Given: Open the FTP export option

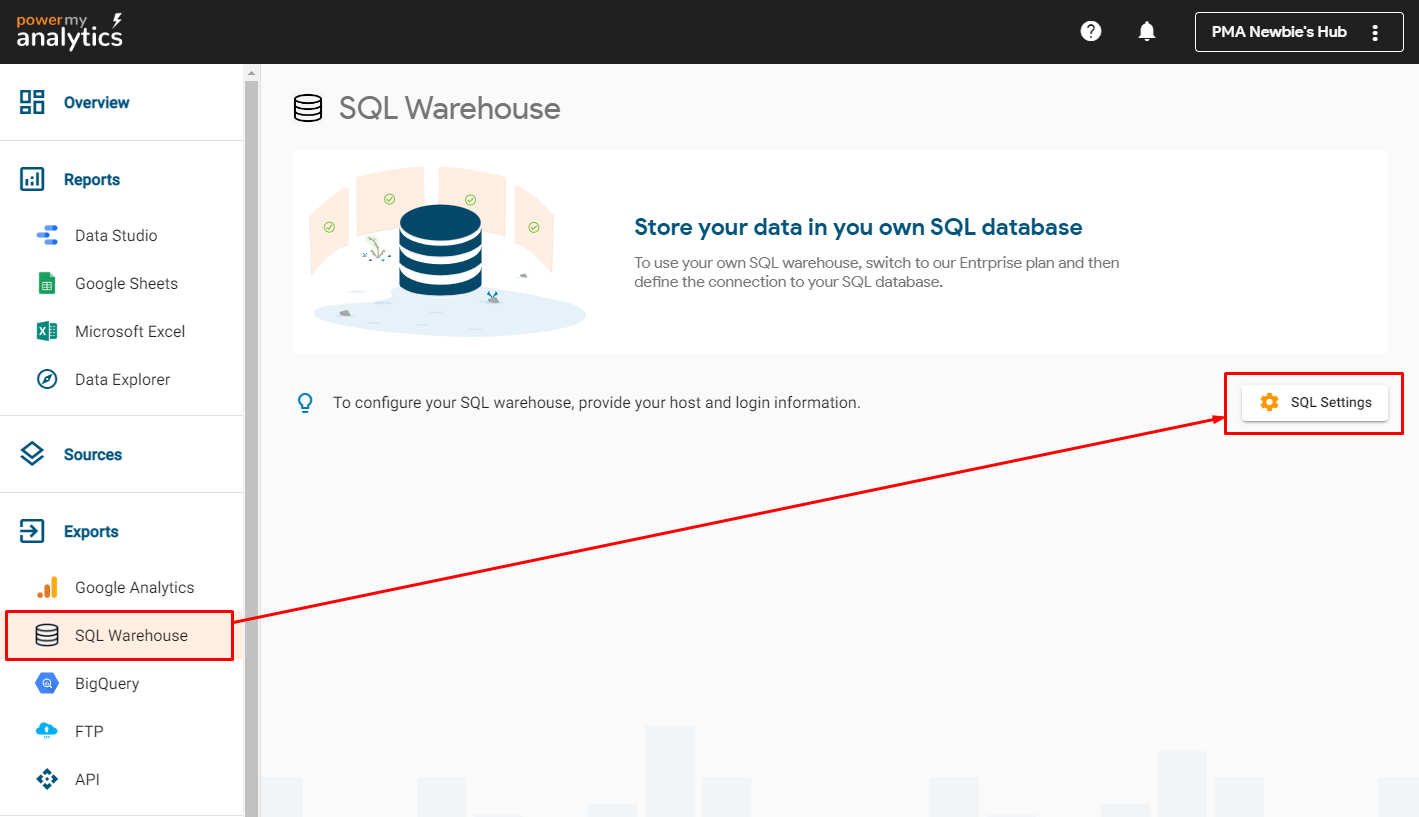Looking at the screenshot, I should [89, 732].
